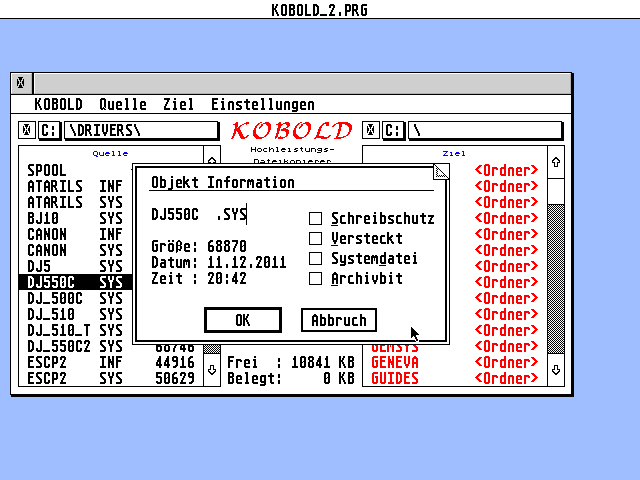Enable the Schreibschutz checkbox
This screenshot has height=480, width=640.
(315, 218)
